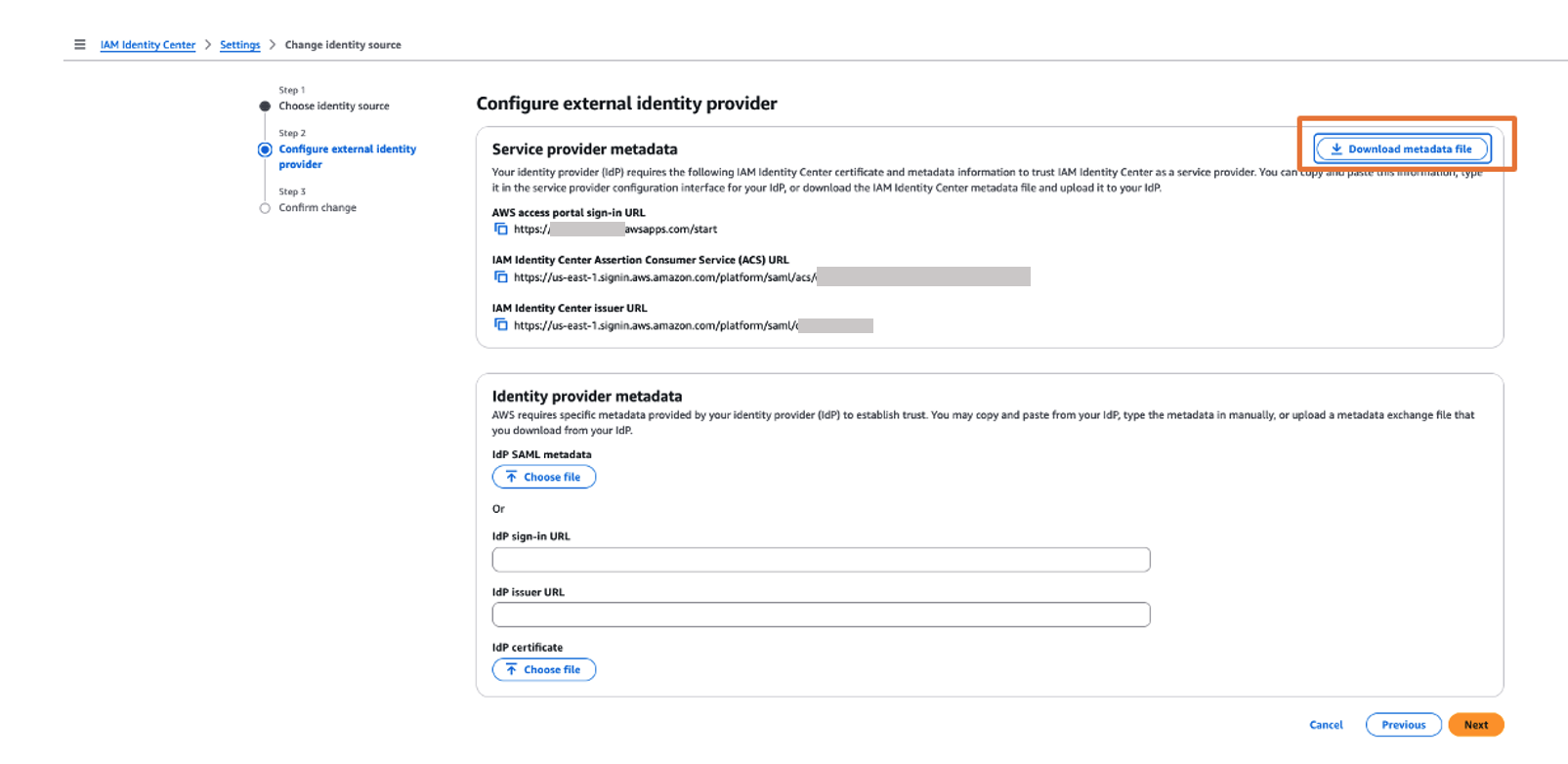Click the chevron between Settings and Change identity source
This screenshot has width=1568, height=764.
coord(272,44)
